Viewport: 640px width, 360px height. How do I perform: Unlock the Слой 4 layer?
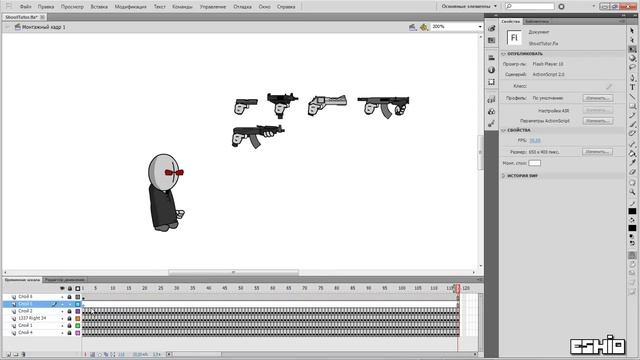69,333
